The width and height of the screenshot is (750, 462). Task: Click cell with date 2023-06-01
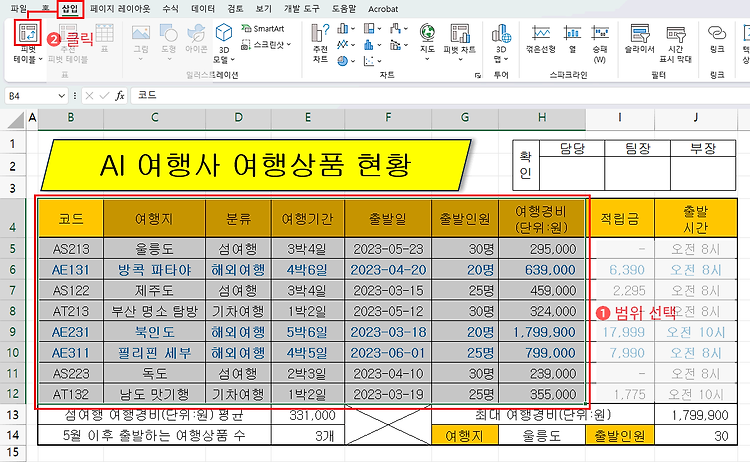point(388,353)
